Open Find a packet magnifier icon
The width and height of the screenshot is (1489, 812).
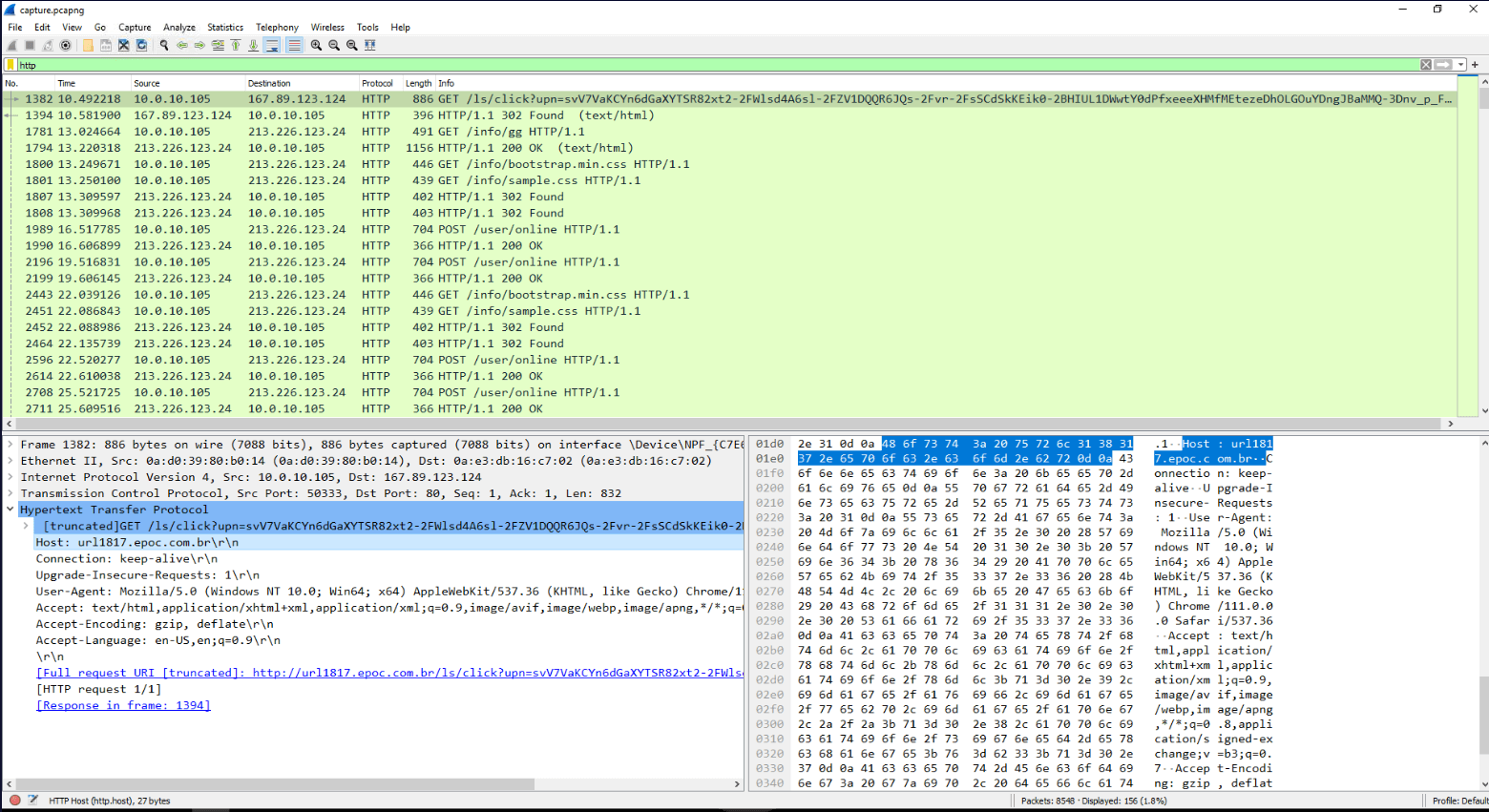point(164,45)
